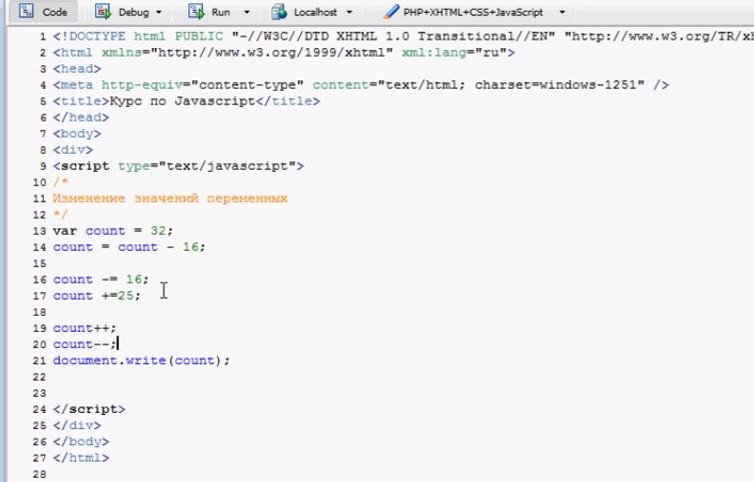754x482 pixels.
Task: Click the closing </div> tag
Action: click(77, 426)
